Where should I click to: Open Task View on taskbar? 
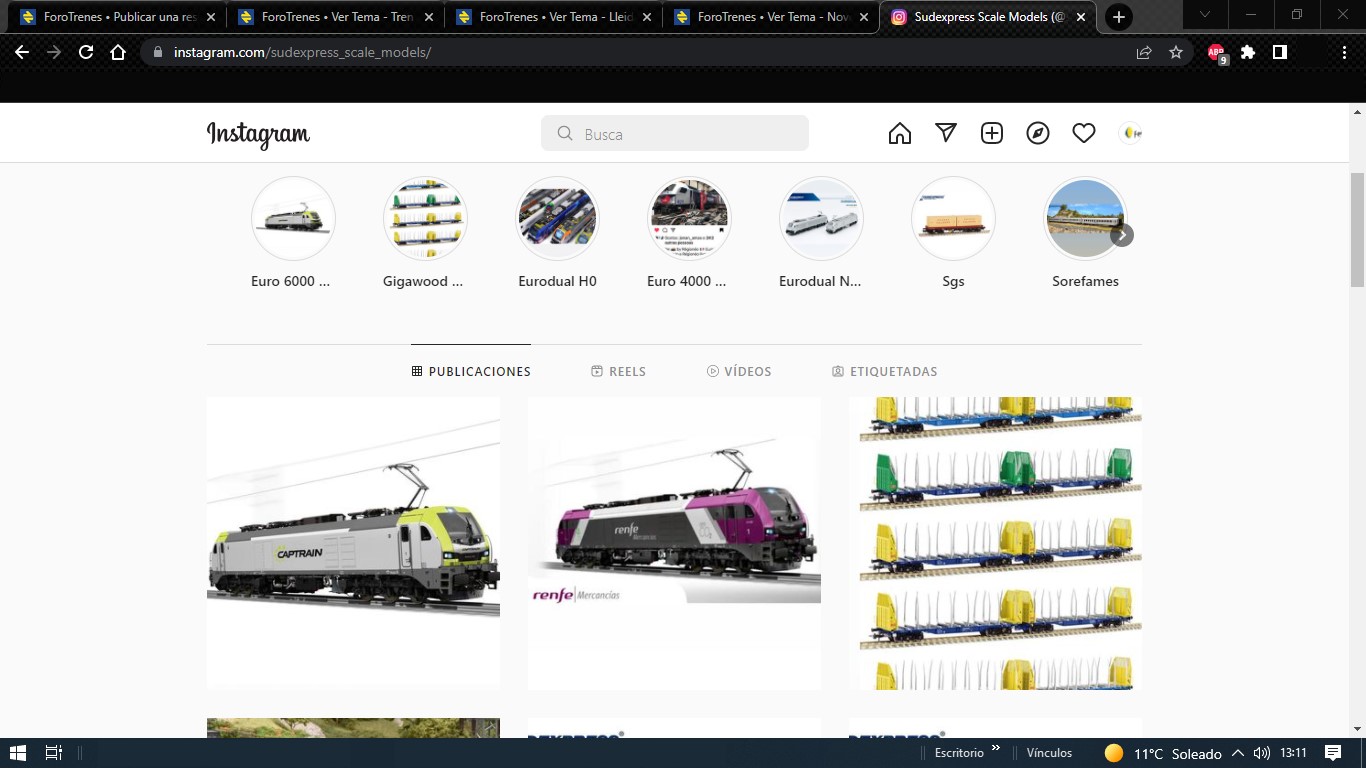pos(54,753)
